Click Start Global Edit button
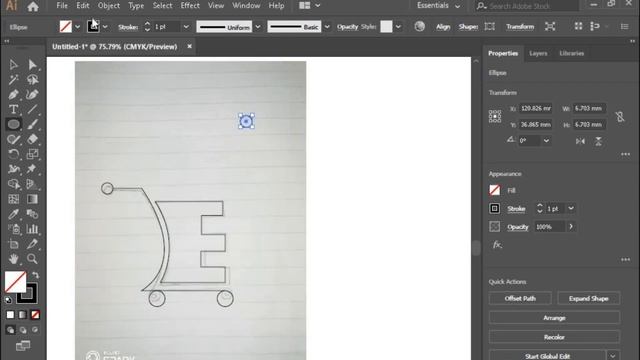 pos(547,356)
